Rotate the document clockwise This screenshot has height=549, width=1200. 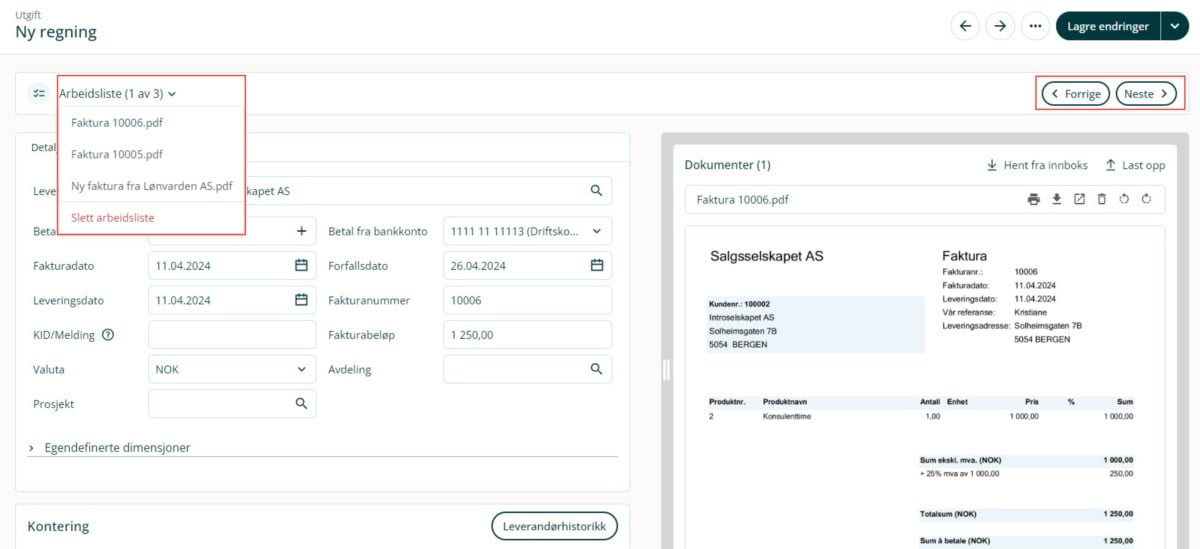[1146, 199]
